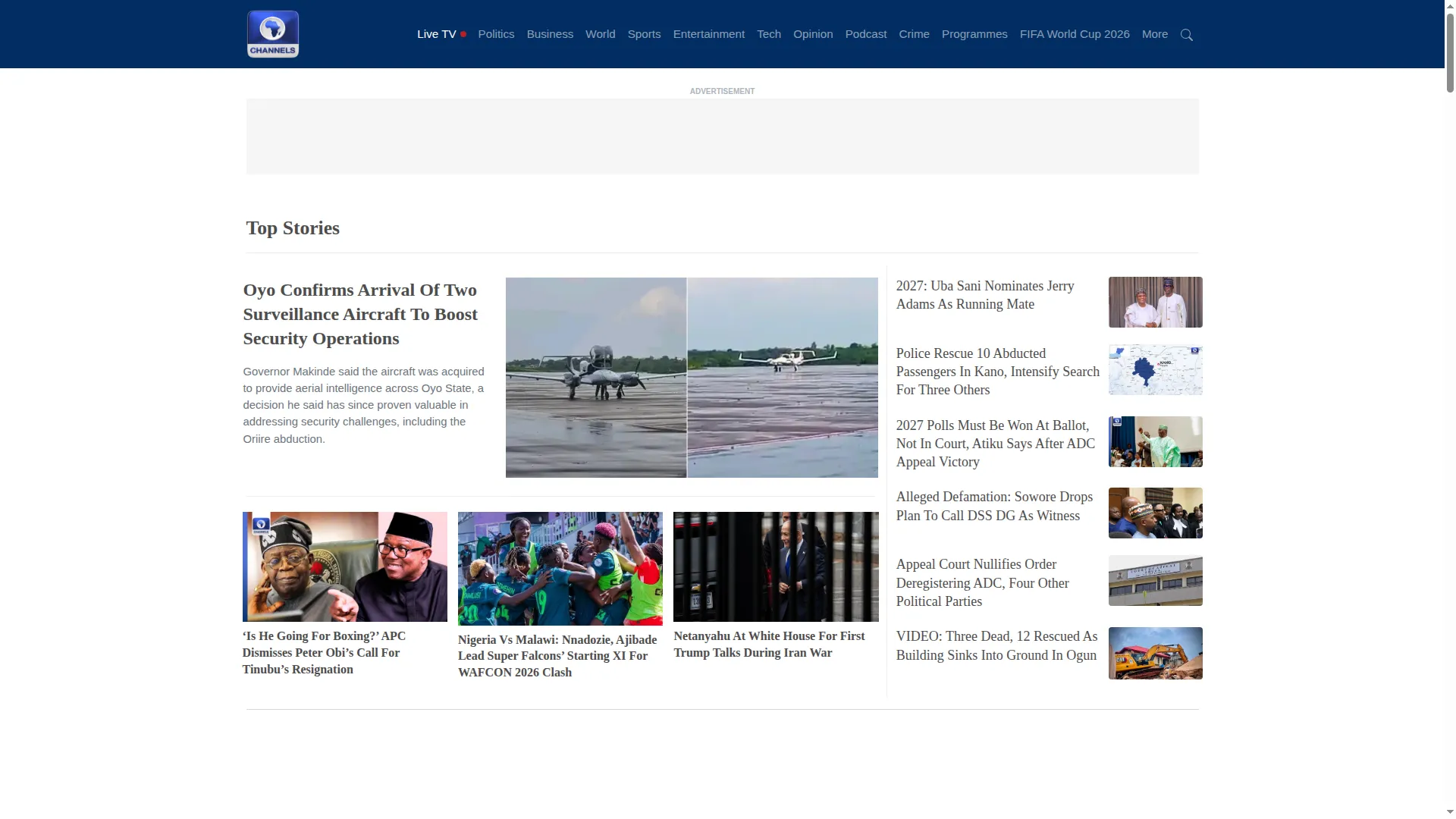Open Programmes from the nav bar

pos(974,34)
